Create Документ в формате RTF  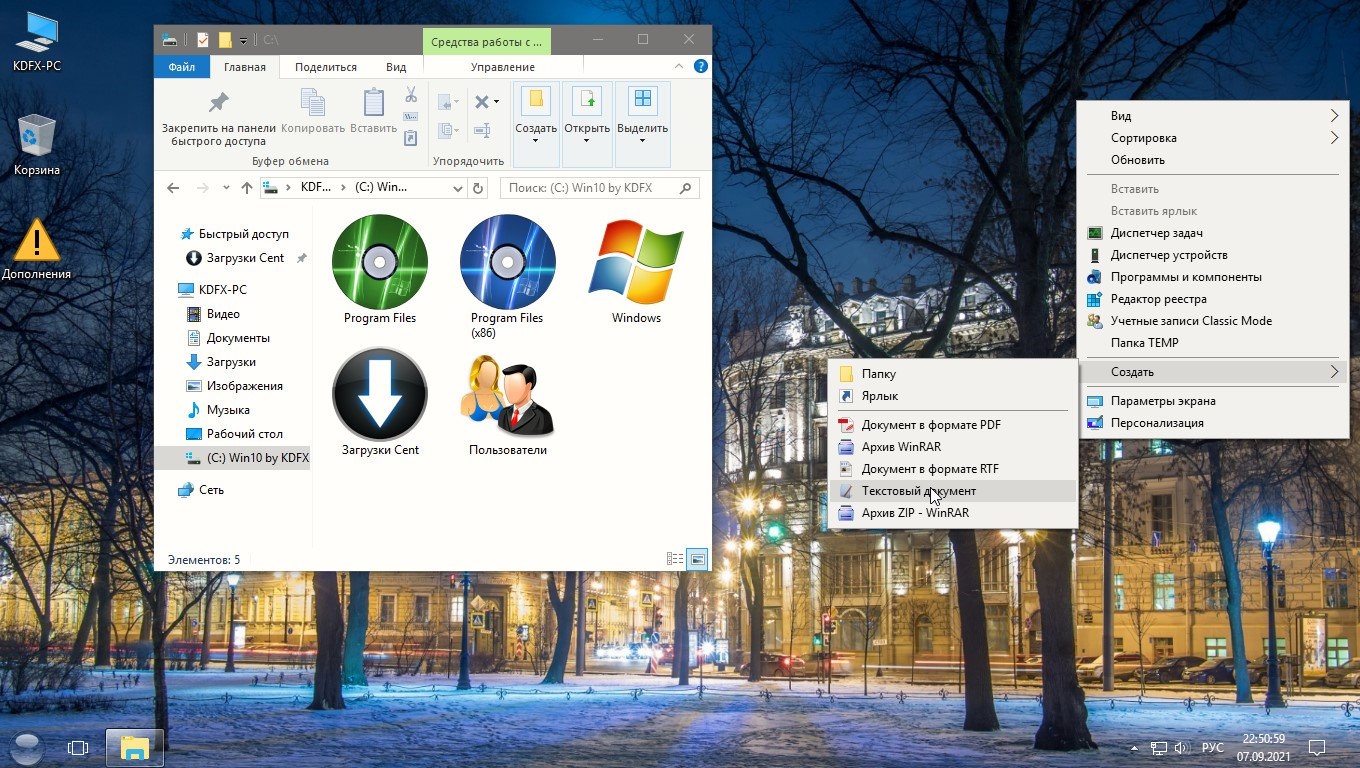pos(953,469)
